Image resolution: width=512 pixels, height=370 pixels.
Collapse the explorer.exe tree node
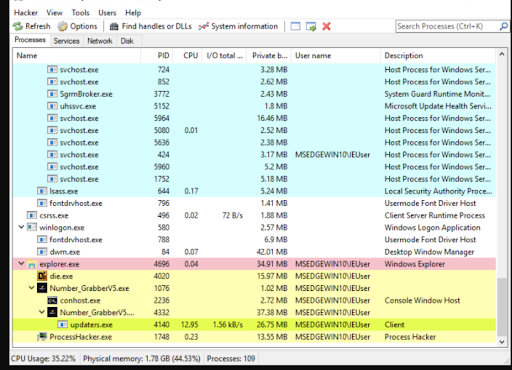point(21,263)
